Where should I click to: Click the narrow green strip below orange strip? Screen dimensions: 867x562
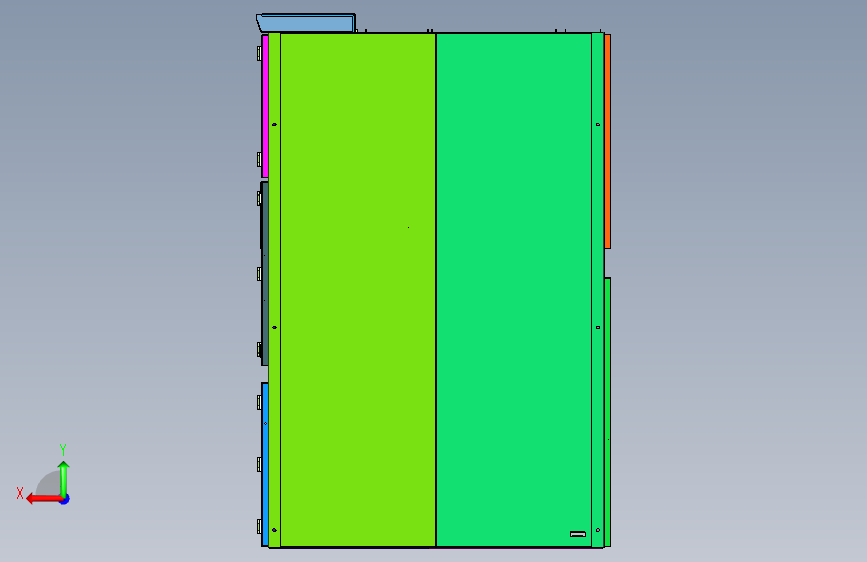coord(608,412)
